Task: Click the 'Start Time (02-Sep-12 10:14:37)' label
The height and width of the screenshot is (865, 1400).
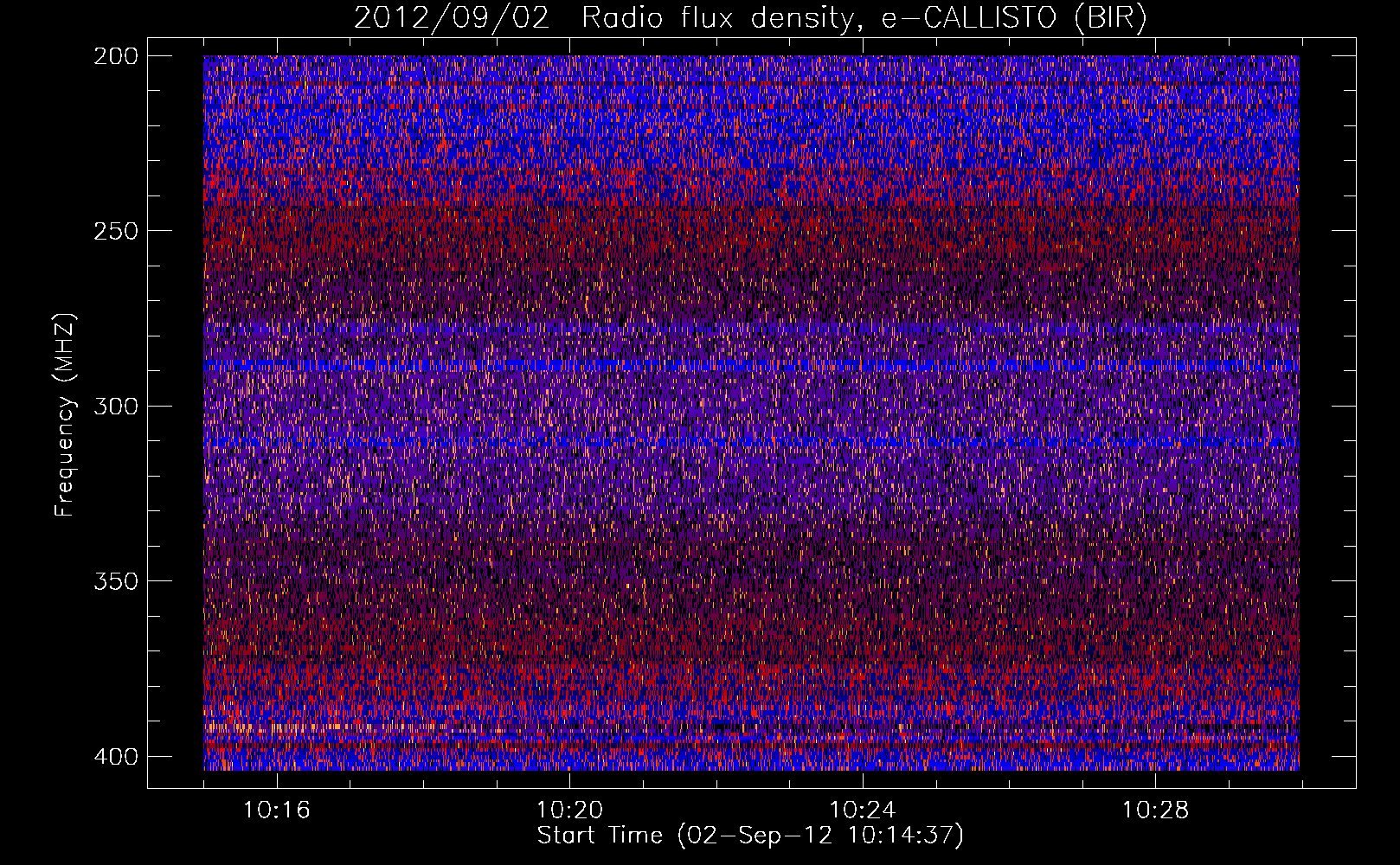Action: (750, 836)
